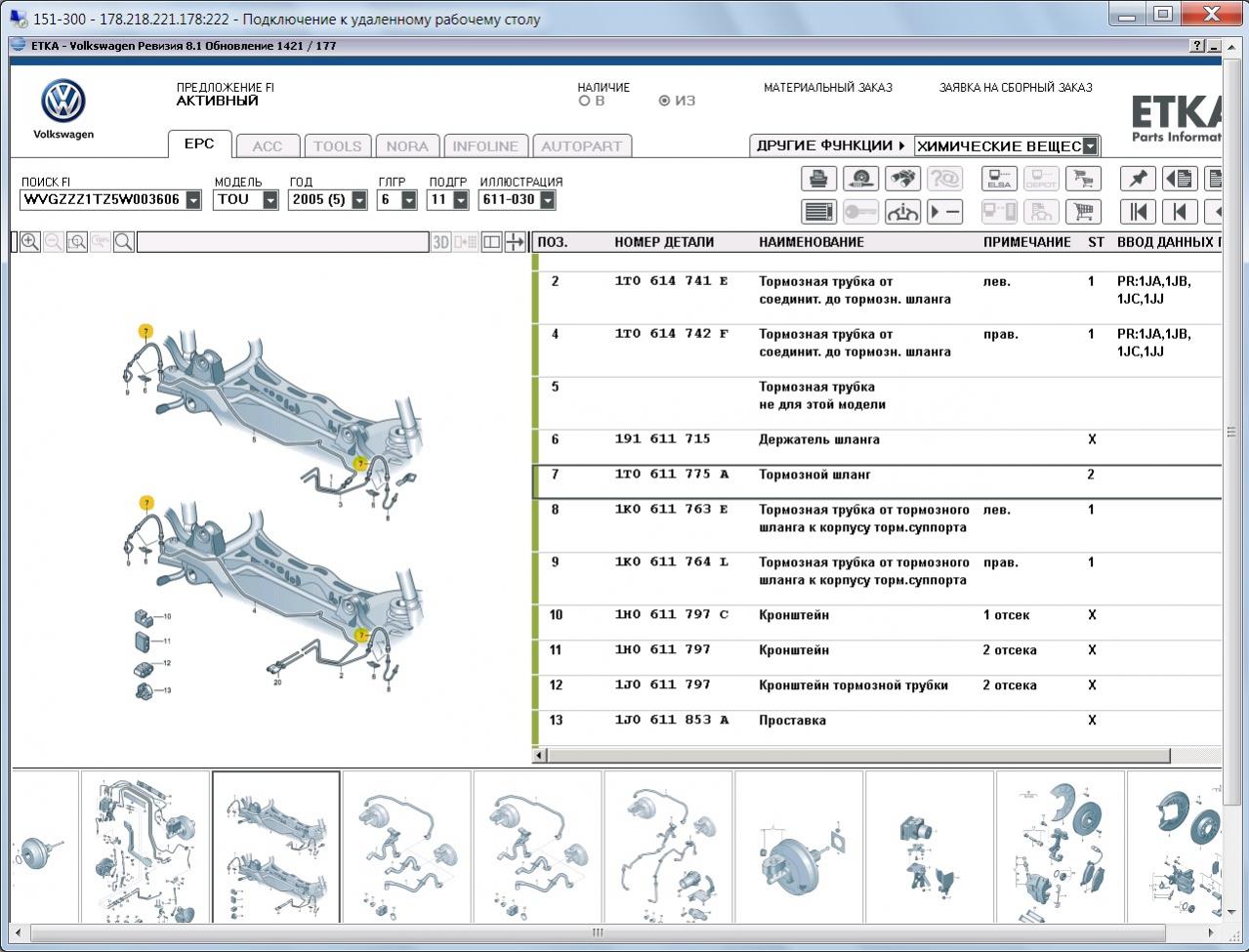Expand the МОДЕЛЬ TOU dropdown
The height and width of the screenshot is (952, 1249).
(x=271, y=200)
